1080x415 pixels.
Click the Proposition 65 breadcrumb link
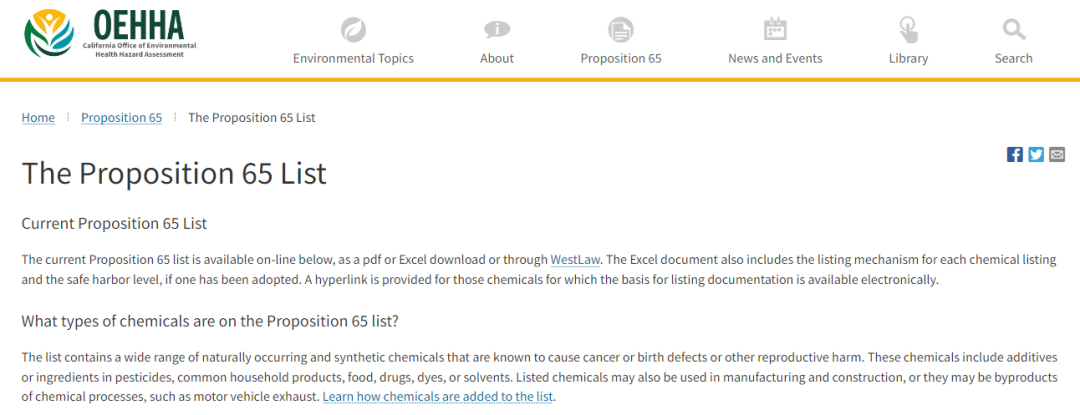121,118
